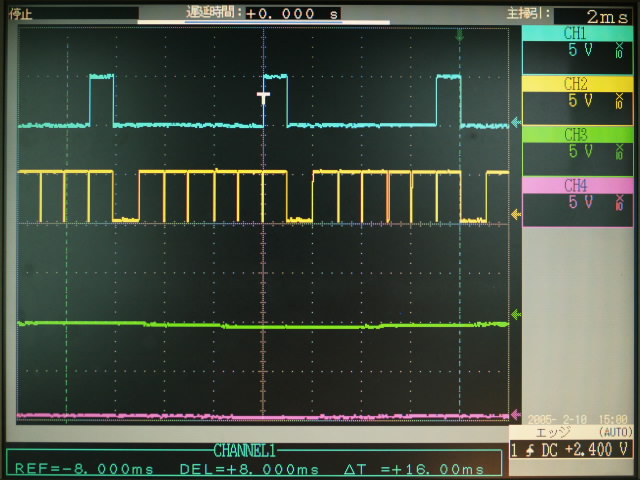Click the CH1 x10 probe indicator
This screenshot has height=480, width=640.
[x=619, y=54]
